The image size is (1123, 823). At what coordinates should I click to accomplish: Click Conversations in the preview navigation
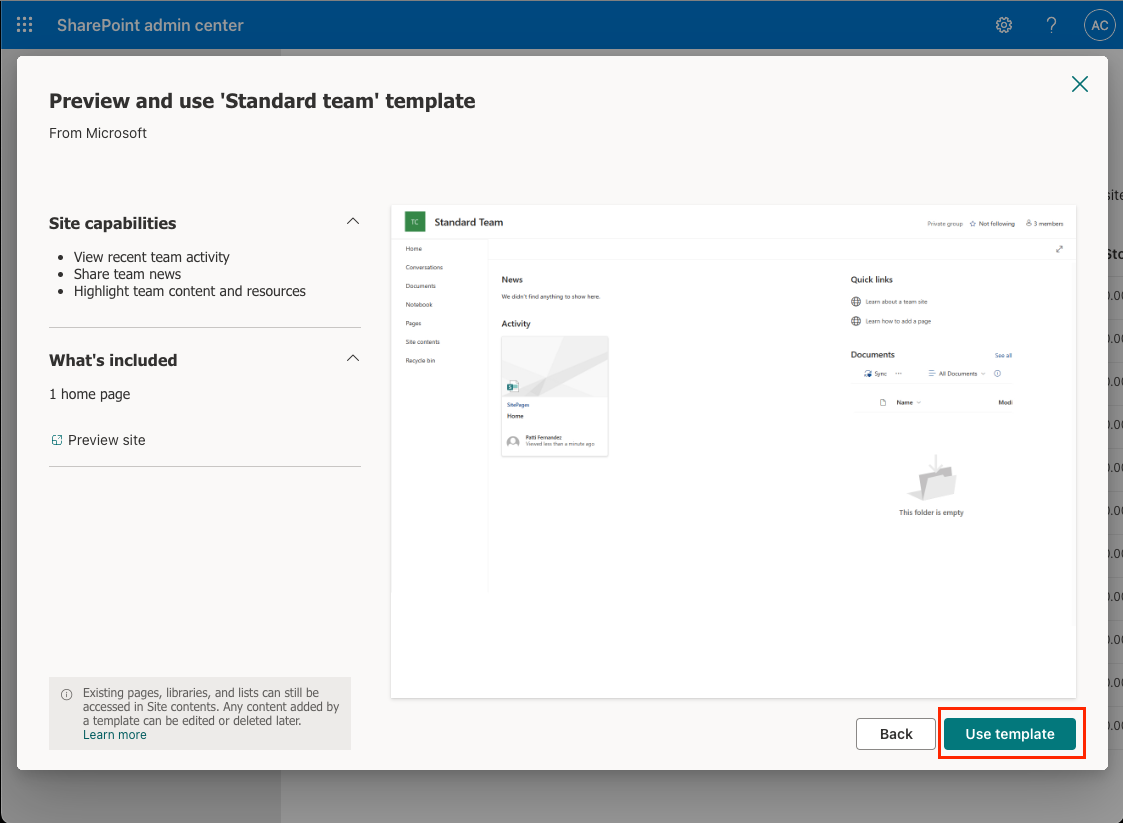pos(424,267)
